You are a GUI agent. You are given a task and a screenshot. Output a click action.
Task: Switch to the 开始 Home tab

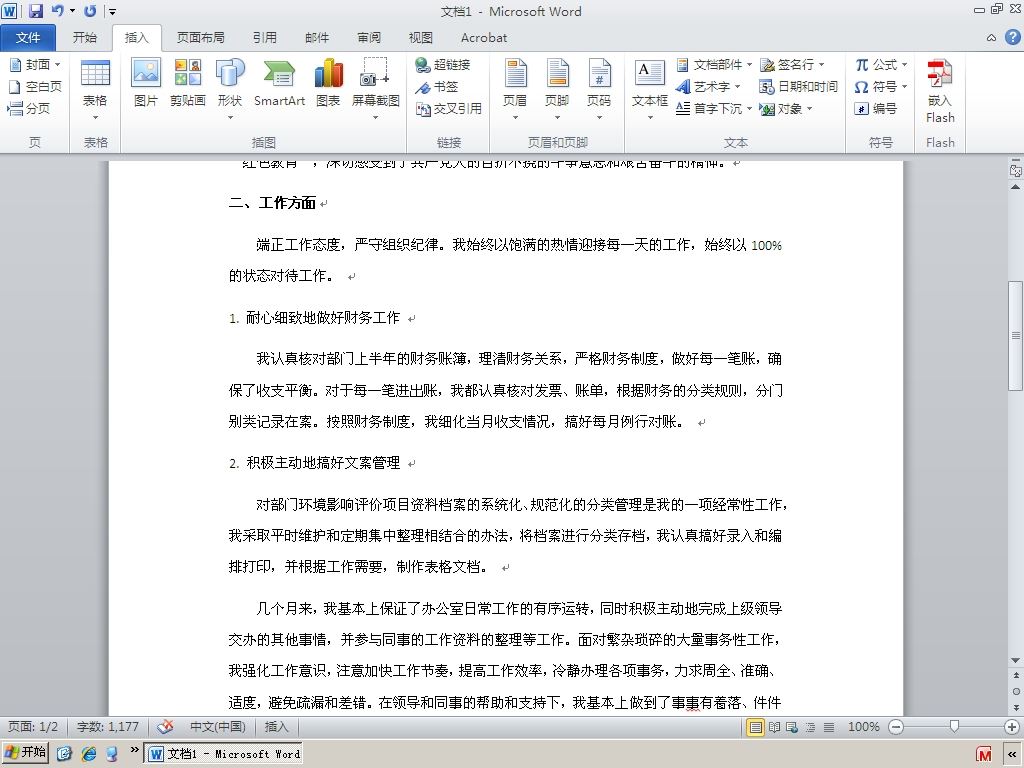point(84,37)
